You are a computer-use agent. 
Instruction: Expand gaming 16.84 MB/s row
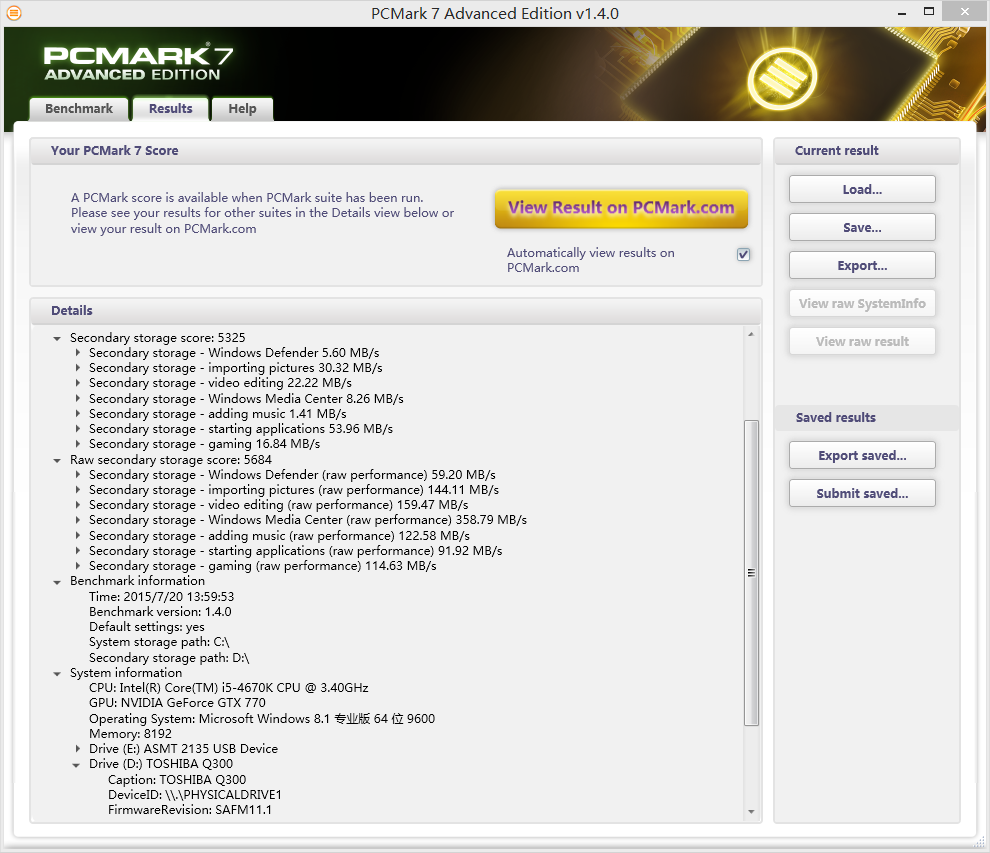tap(78, 444)
